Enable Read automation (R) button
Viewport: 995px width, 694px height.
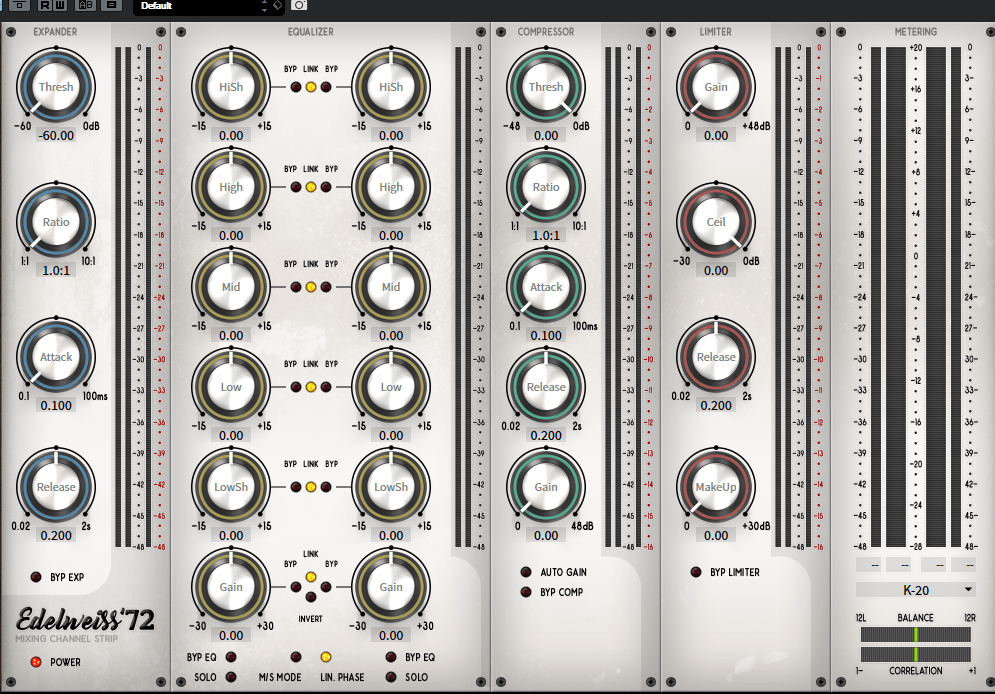tap(46, 5)
